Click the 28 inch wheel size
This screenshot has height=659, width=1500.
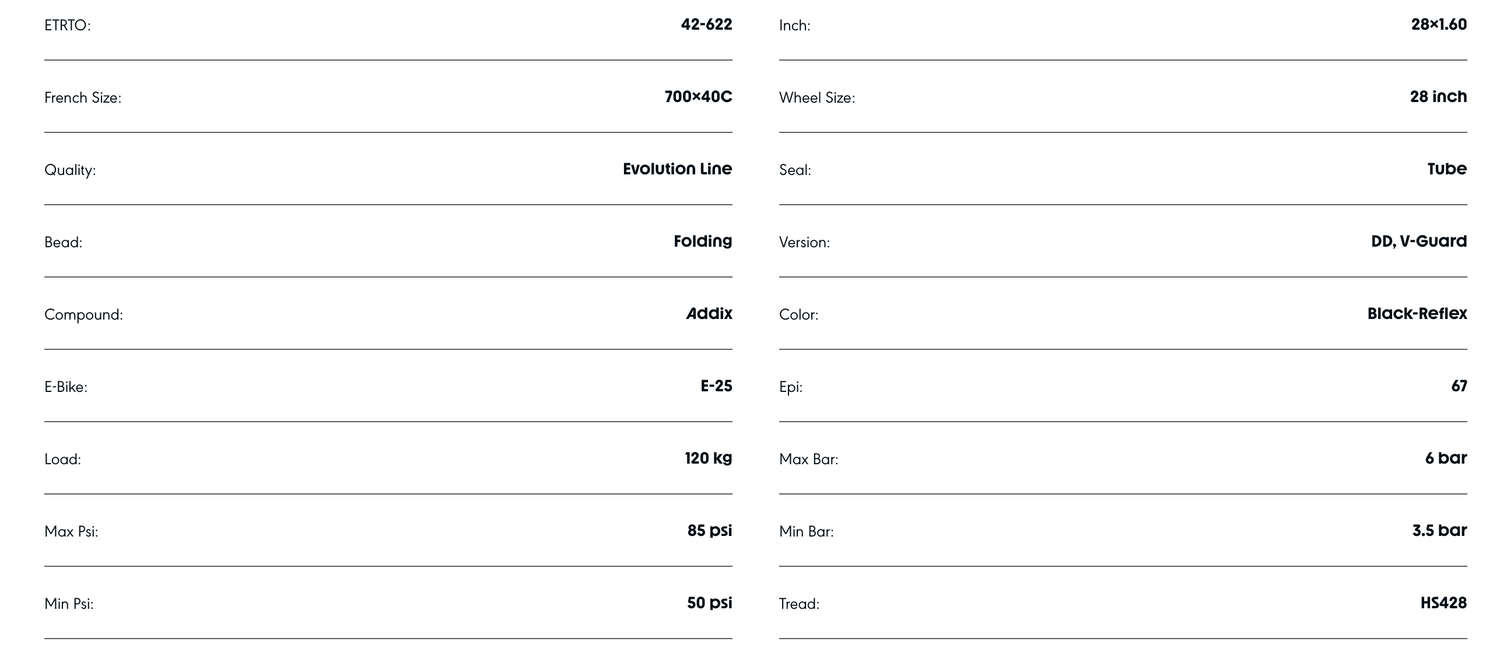(1438, 97)
